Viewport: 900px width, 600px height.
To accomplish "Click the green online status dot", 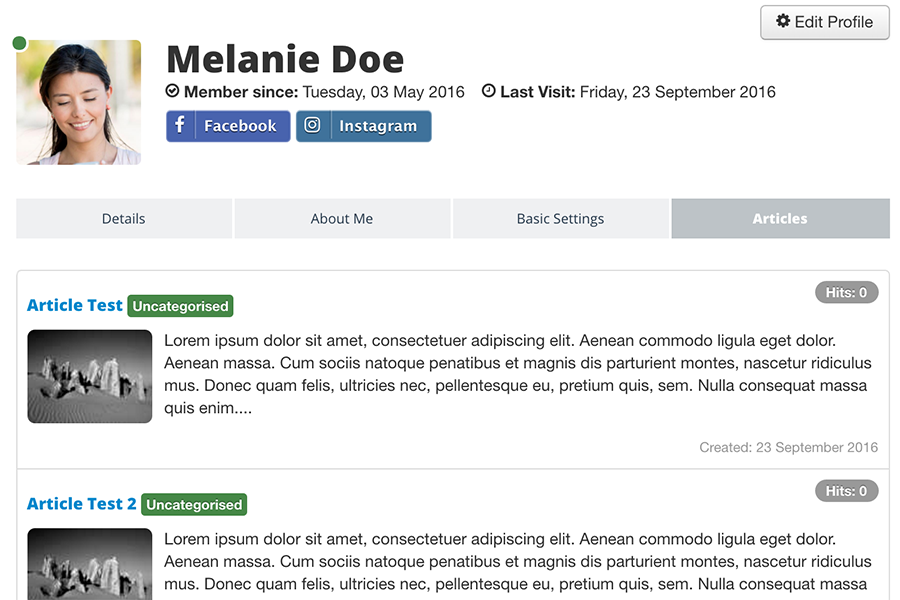I will point(19,43).
